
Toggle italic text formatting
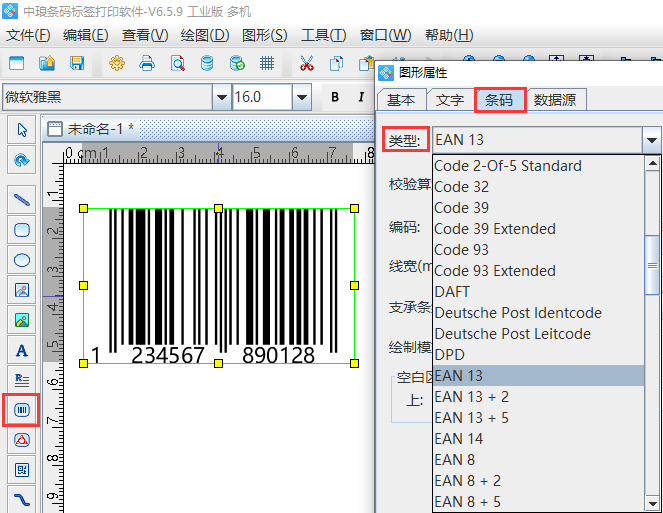[x=359, y=97]
